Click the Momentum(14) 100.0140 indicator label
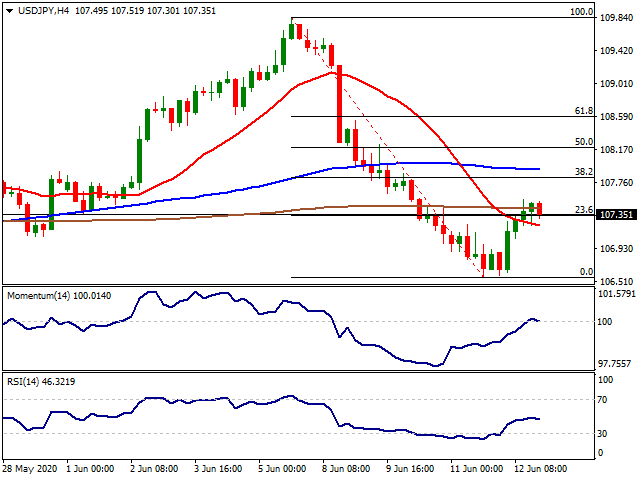This screenshot has height=480, width=640. 59,296
